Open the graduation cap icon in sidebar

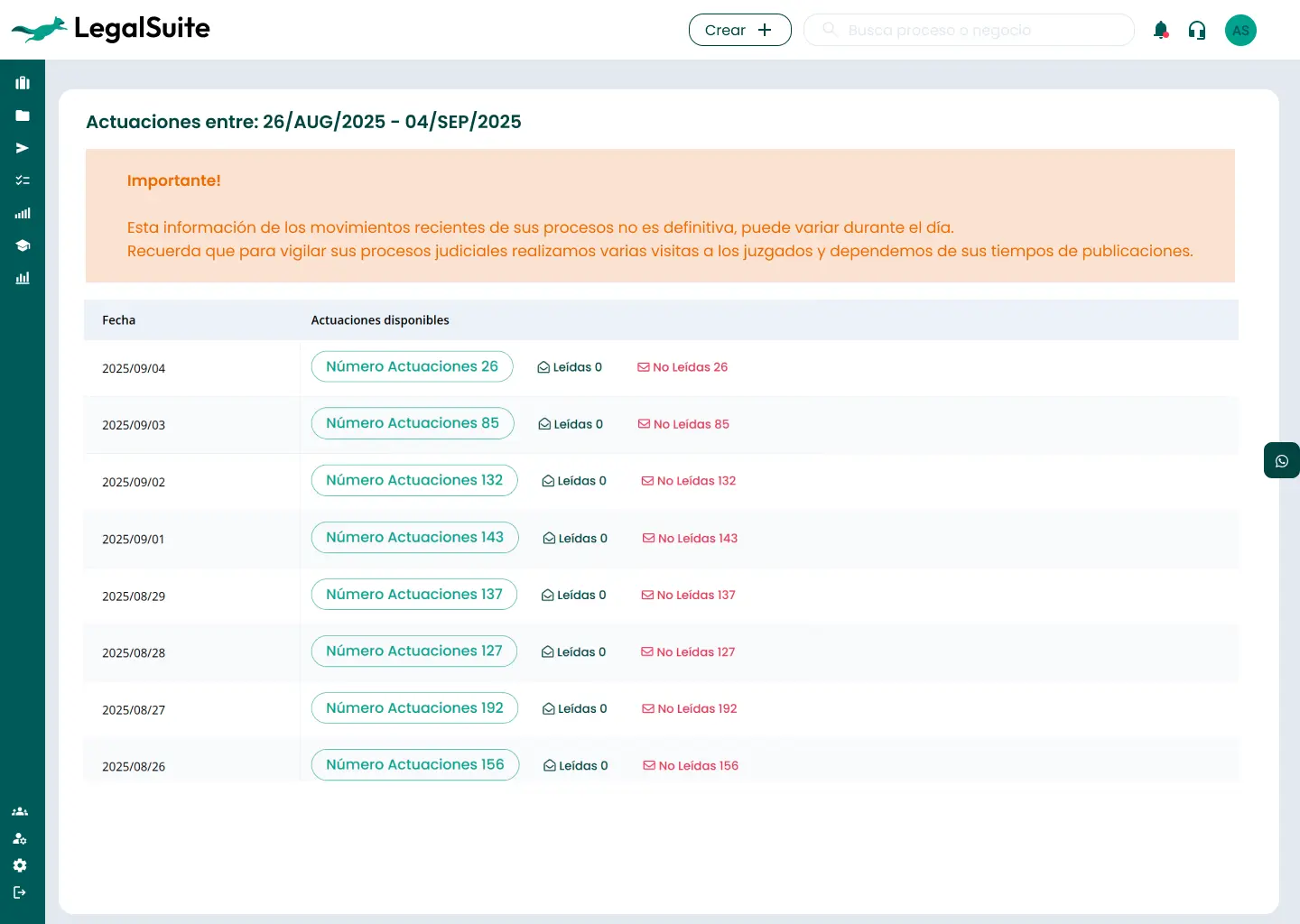(x=23, y=245)
